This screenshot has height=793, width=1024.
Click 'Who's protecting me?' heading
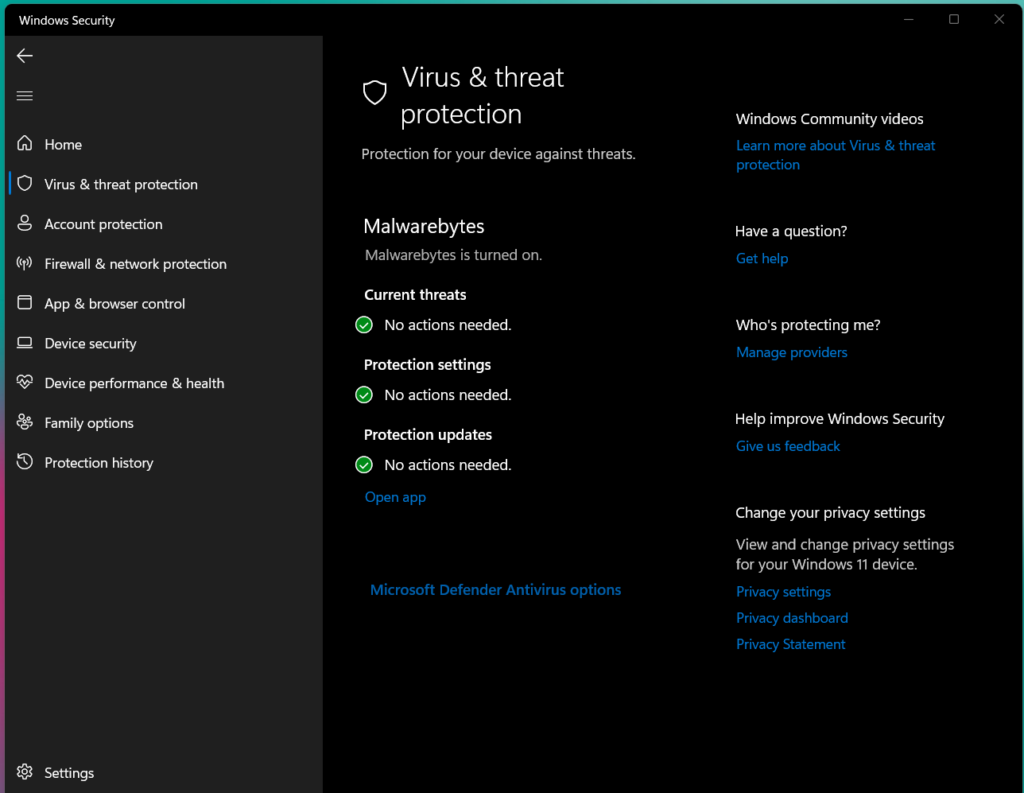[x=808, y=325]
